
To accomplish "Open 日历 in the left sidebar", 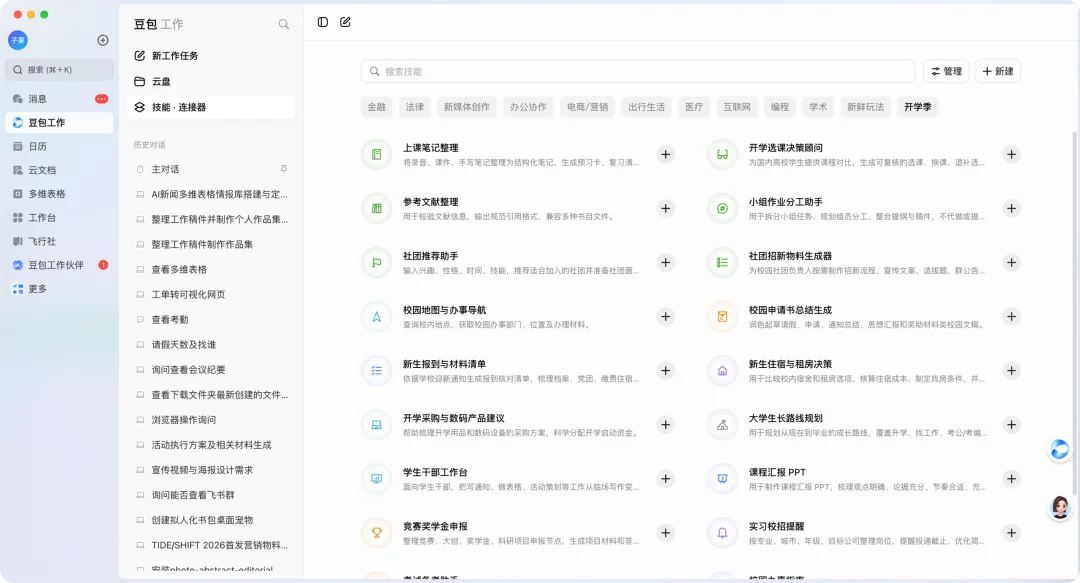I will point(60,146).
